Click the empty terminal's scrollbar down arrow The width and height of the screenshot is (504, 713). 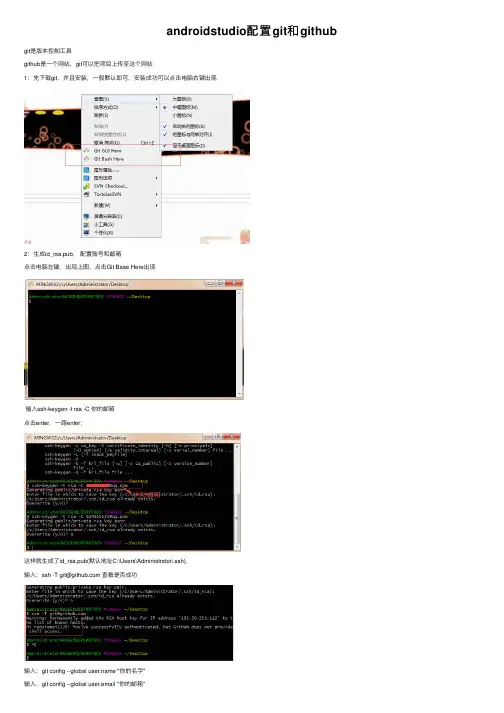pyautogui.click(x=239, y=394)
